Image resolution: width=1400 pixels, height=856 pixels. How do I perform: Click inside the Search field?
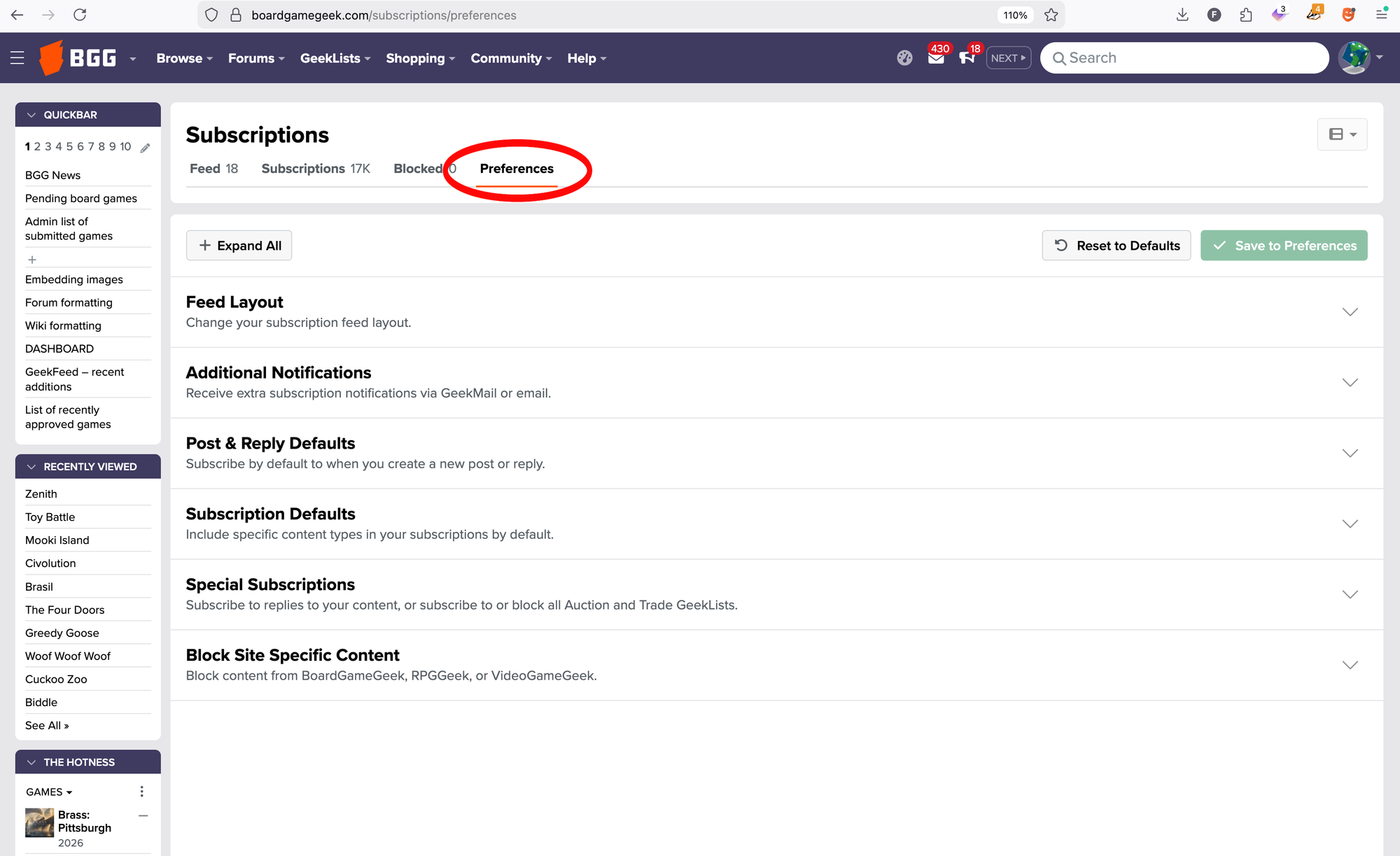click(1183, 57)
